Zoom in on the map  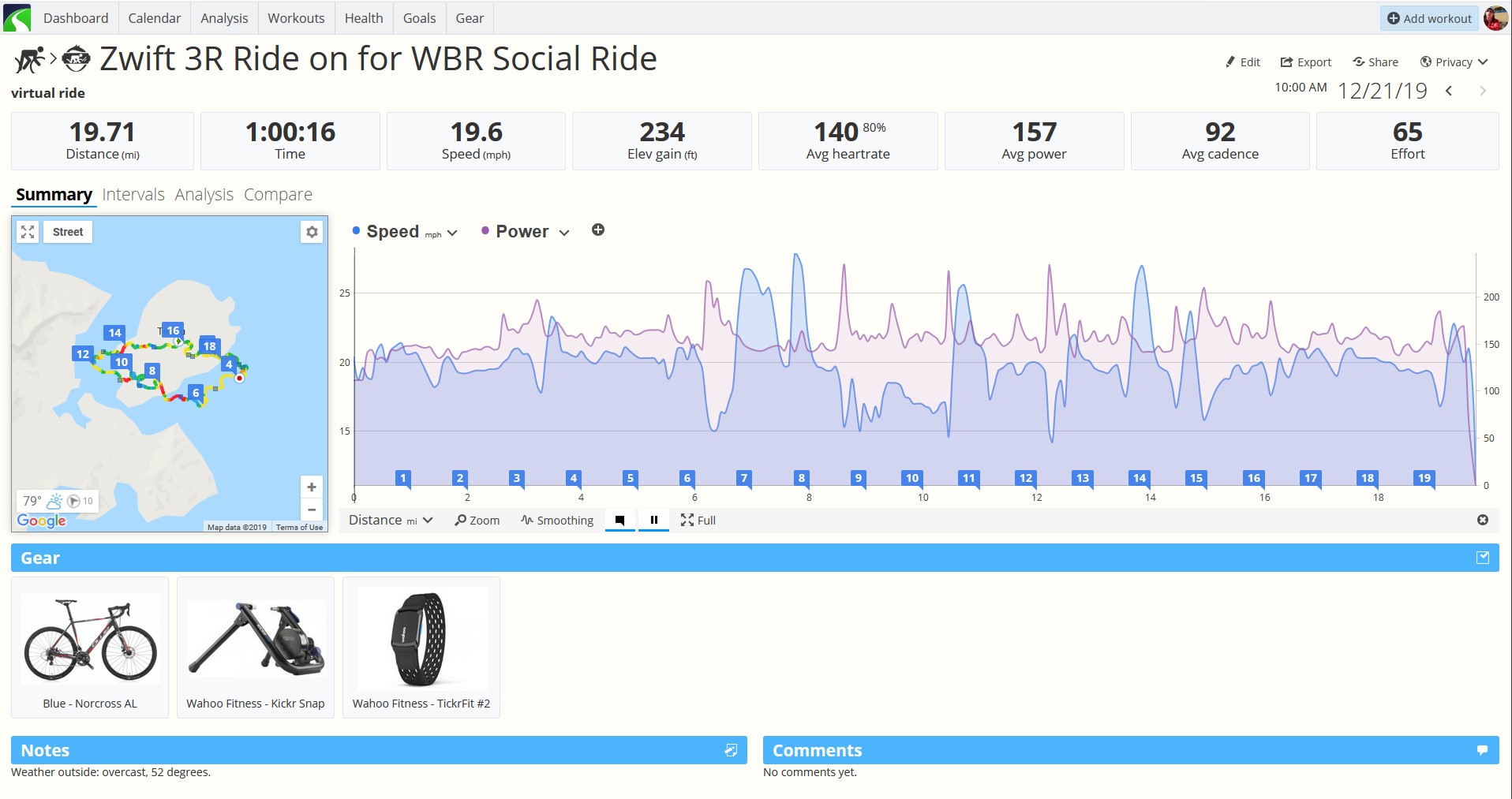point(312,487)
